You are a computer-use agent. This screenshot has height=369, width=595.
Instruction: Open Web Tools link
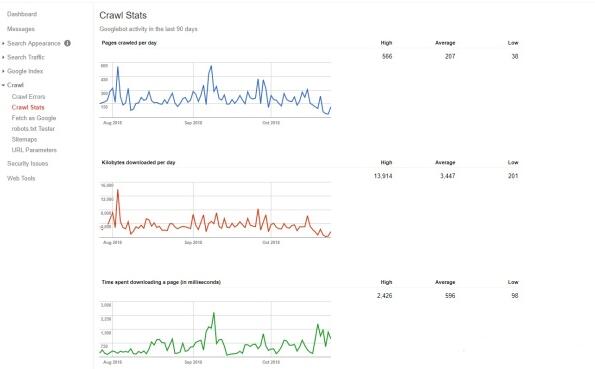coord(21,178)
